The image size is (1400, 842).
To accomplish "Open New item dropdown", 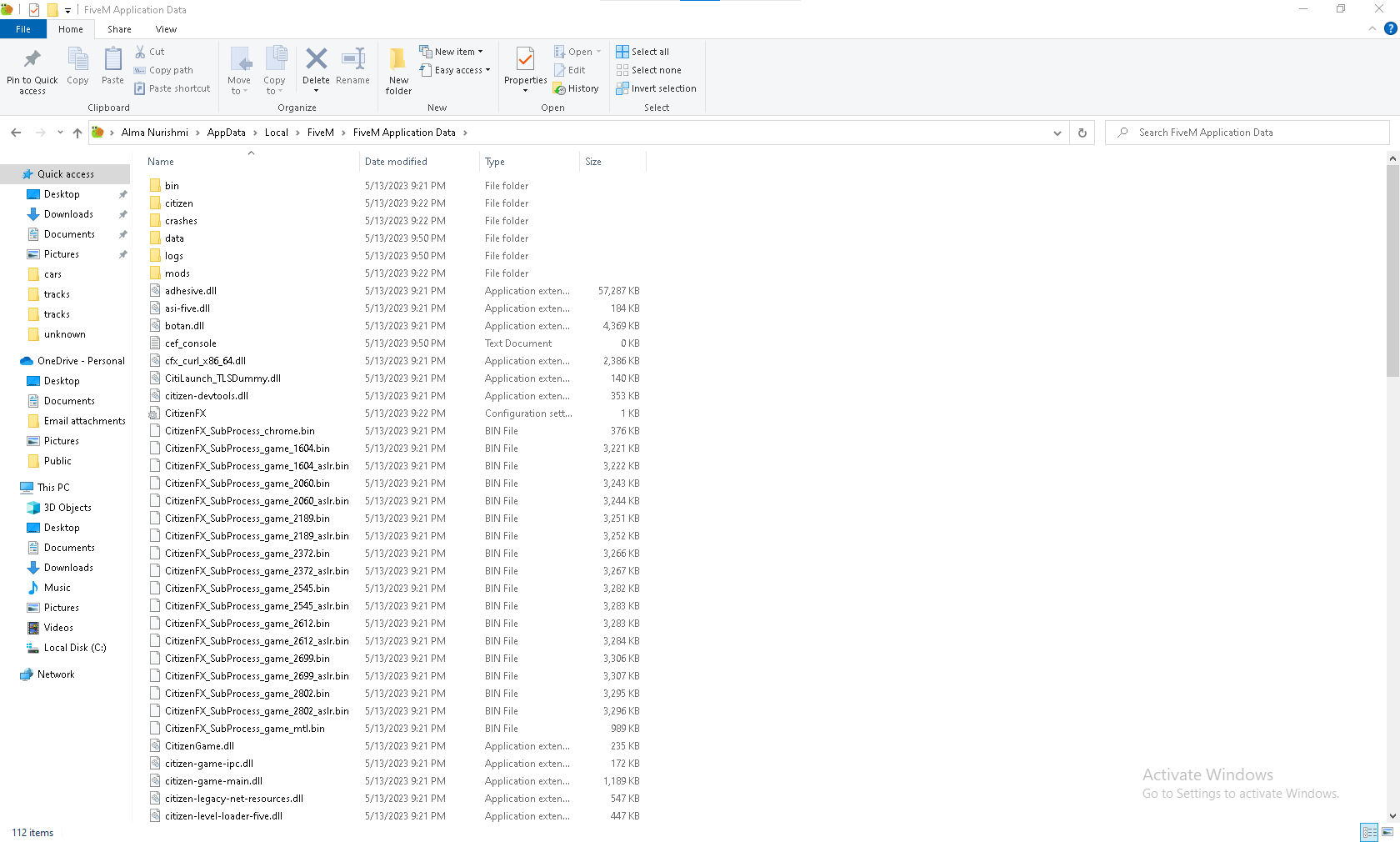I will (451, 52).
